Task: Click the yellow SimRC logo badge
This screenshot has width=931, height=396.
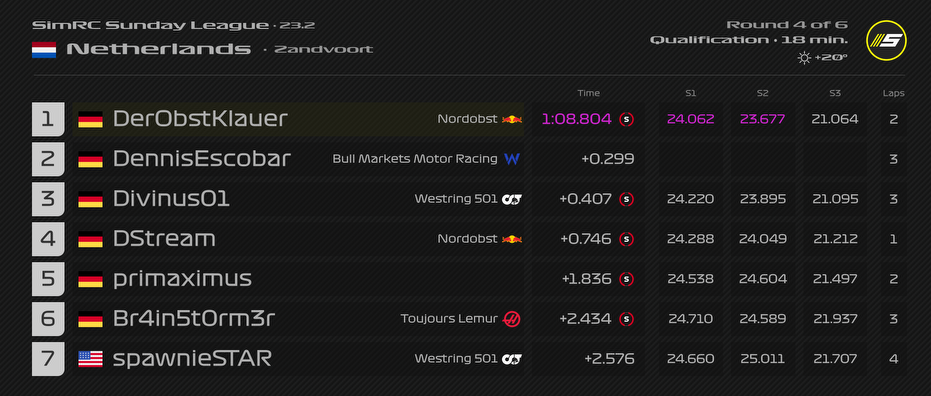Action: click(885, 40)
